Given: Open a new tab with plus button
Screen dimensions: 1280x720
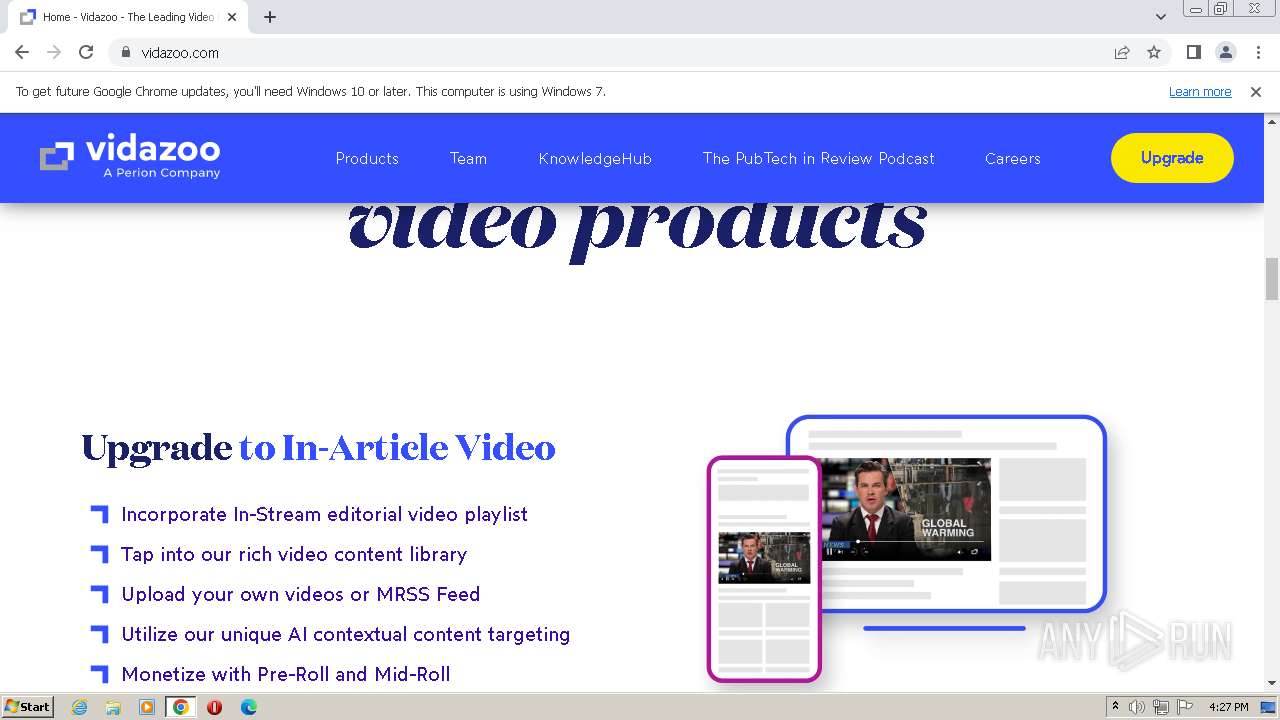Looking at the screenshot, I should tap(270, 17).
